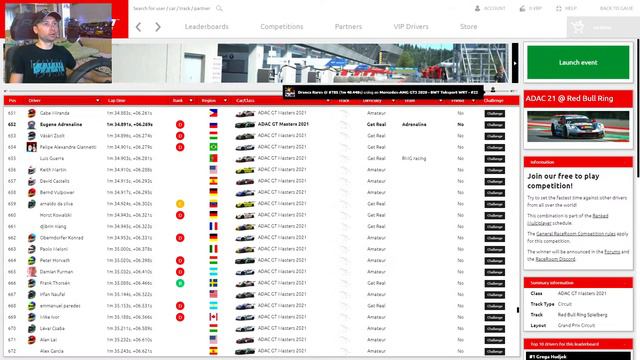Open the Partners tab
The width and height of the screenshot is (640, 360).
[x=348, y=27]
